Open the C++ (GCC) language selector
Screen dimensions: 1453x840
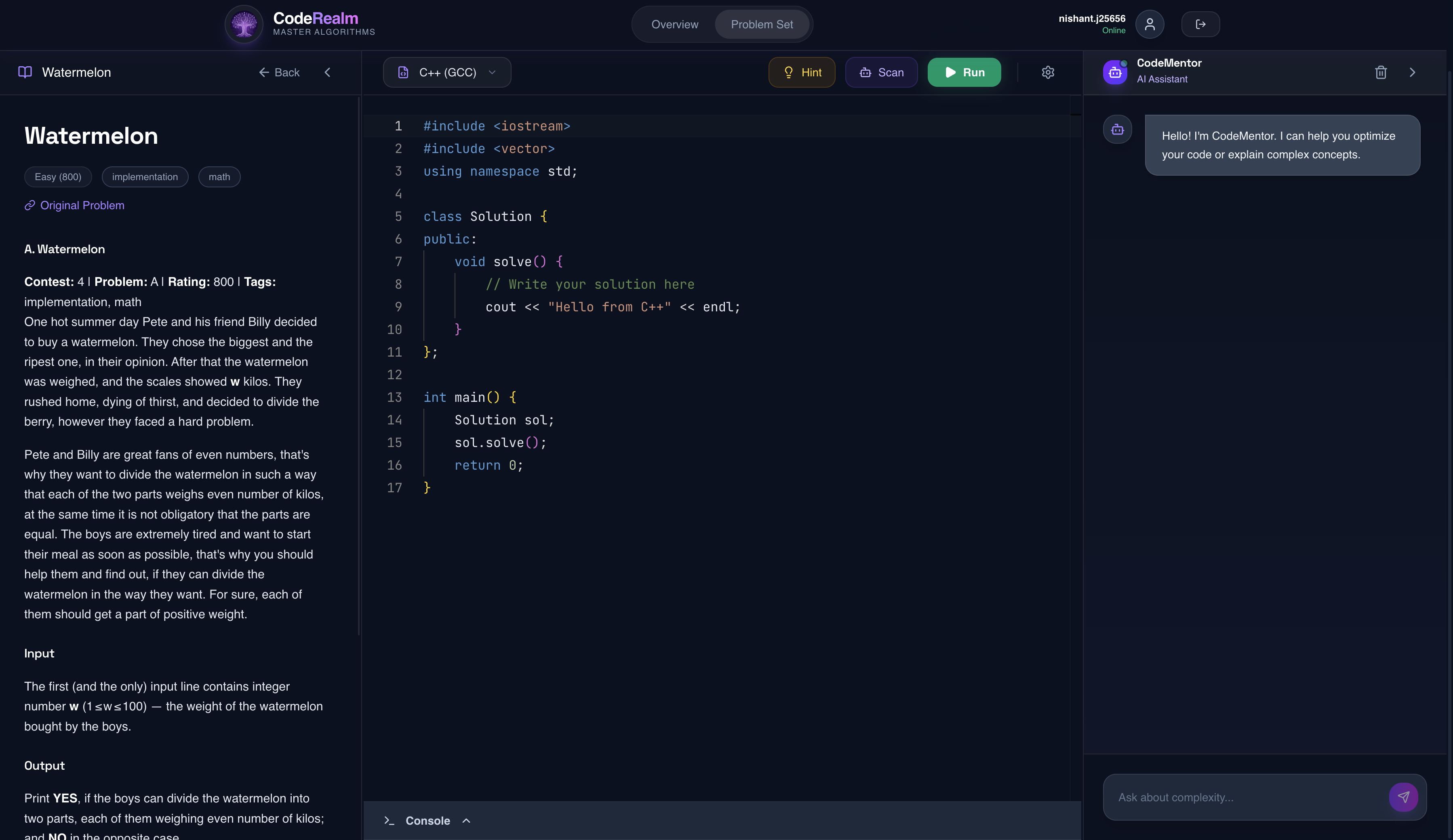(x=447, y=72)
